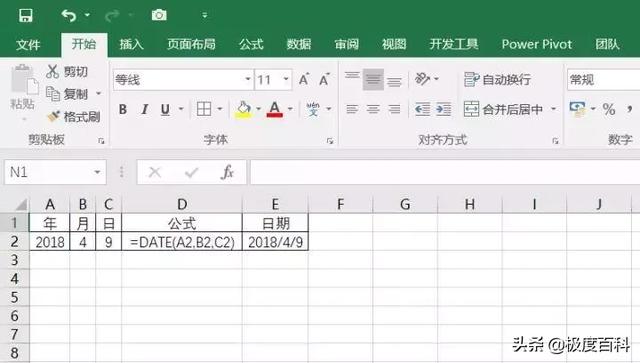Click the increase indent icon
Image resolution: width=640 pixels, height=363 pixels.
[444, 109]
